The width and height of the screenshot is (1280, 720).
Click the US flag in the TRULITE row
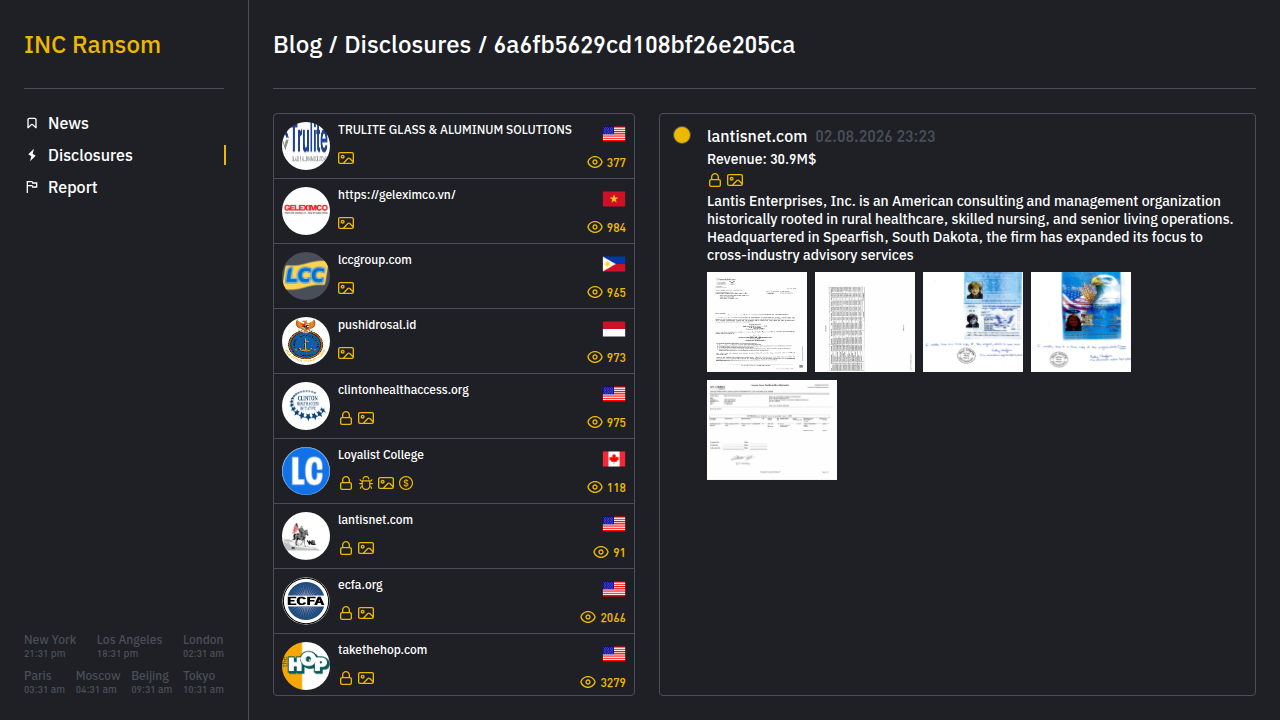tap(614, 134)
